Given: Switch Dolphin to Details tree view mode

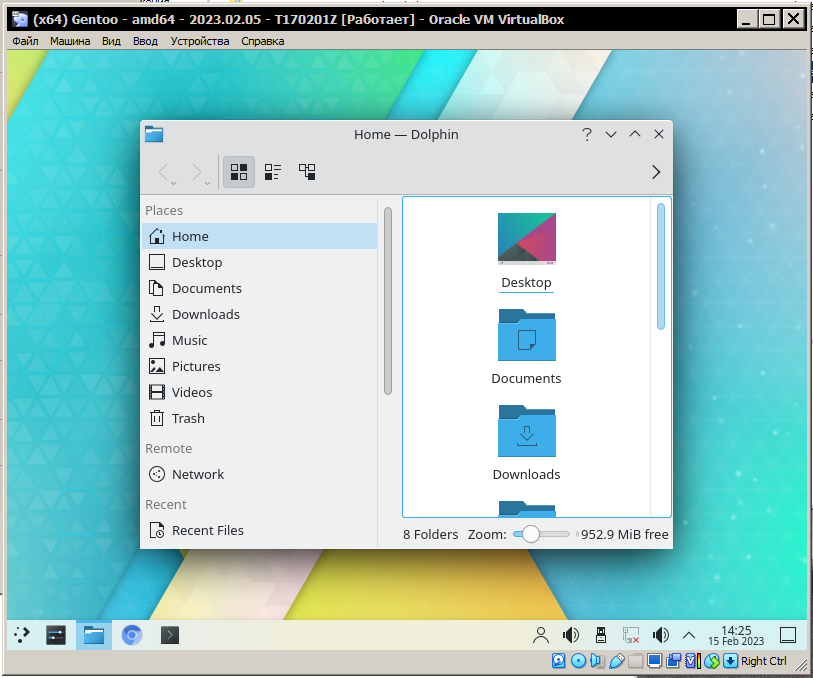Looking at the screenshot, I should point(307,172).
